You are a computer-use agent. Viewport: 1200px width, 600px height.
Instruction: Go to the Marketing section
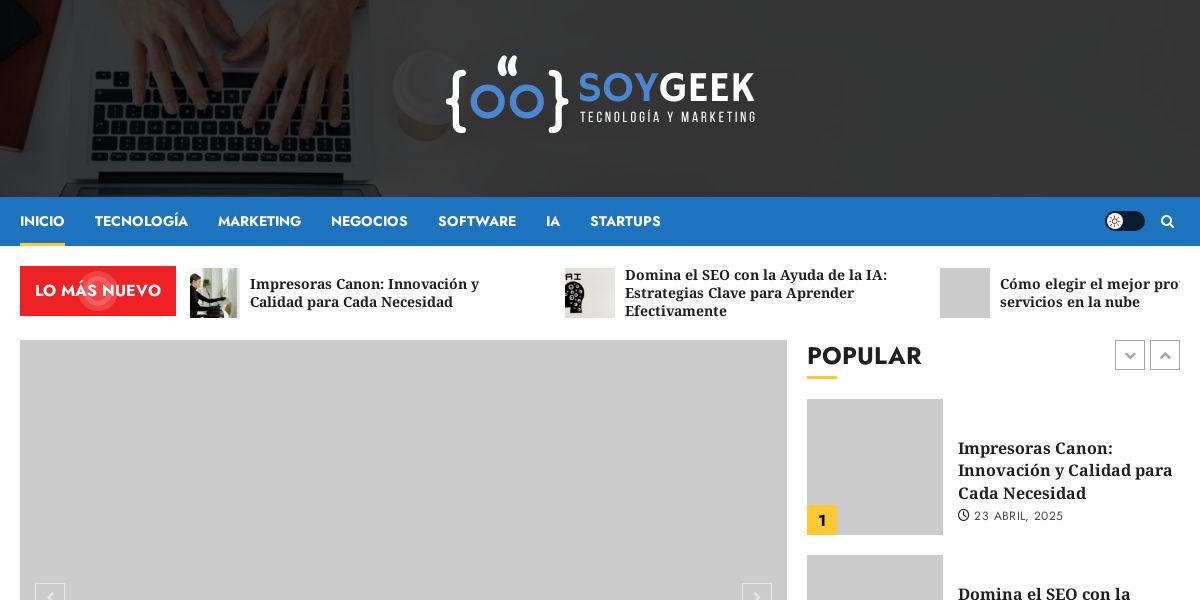[259, 221]
